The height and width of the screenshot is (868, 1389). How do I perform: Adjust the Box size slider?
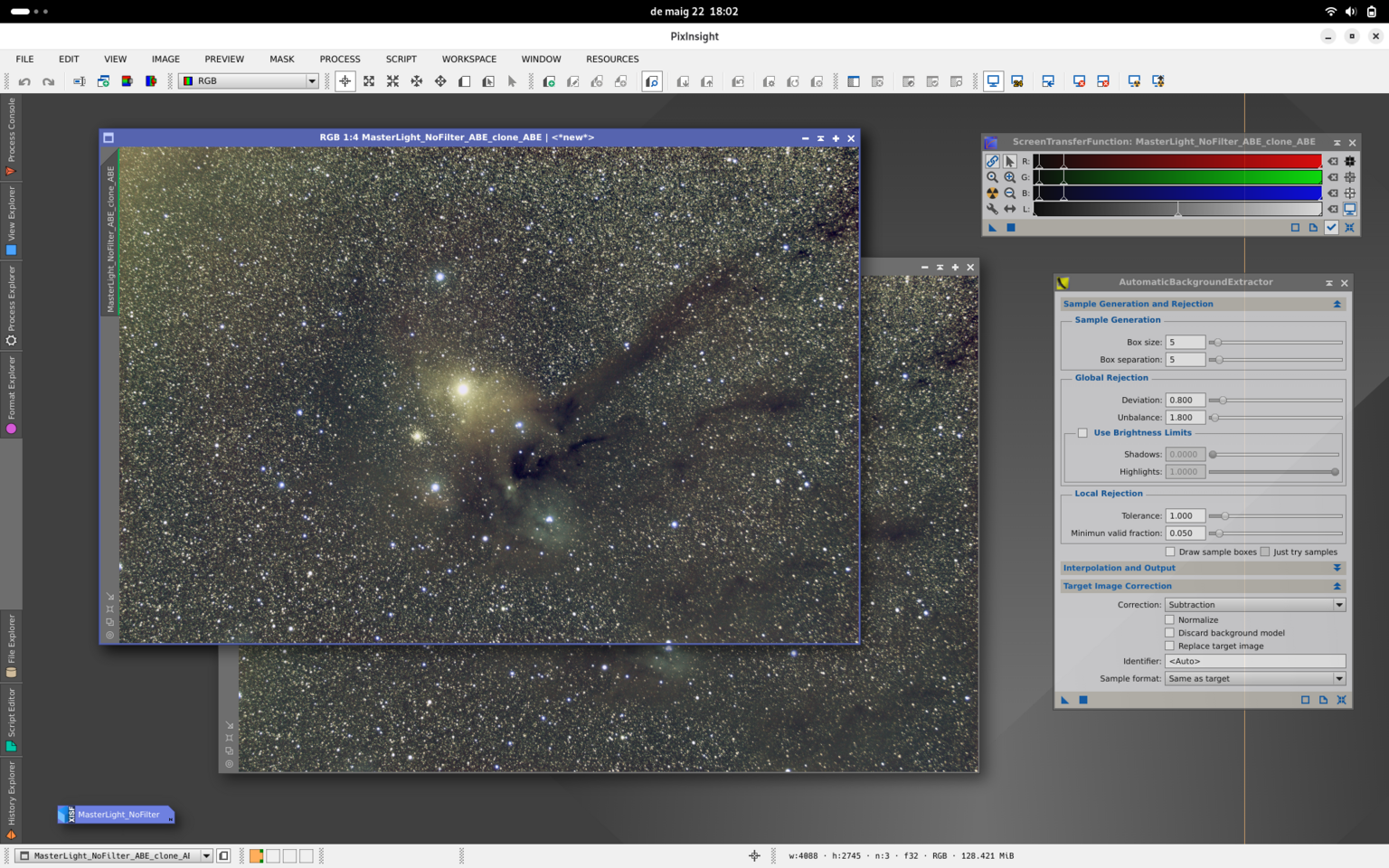click(x=1276, y=343)
